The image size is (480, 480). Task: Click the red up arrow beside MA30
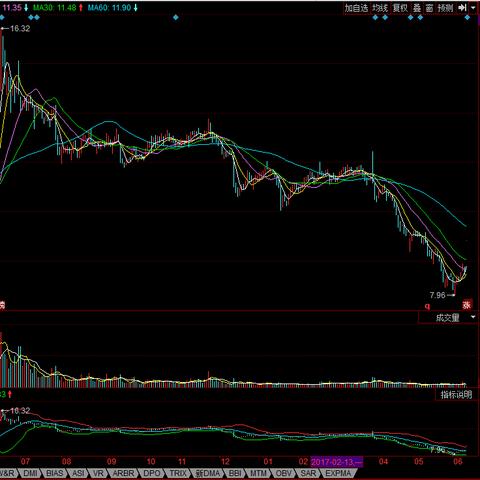pos(81,8)
